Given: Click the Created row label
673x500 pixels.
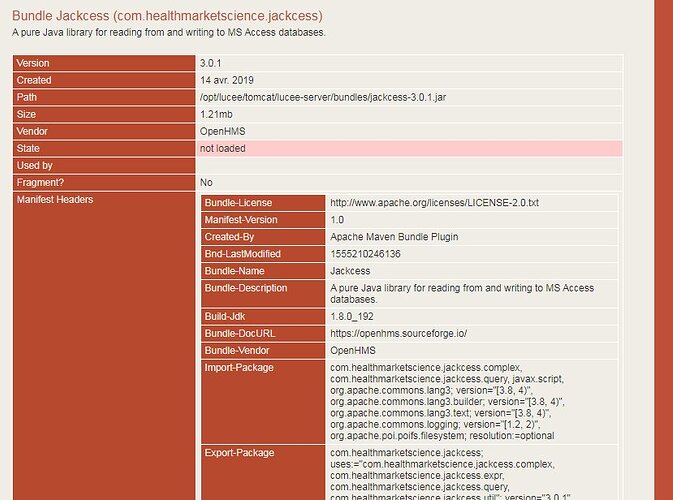Looking at the screenshot, I should pos(34,80).
